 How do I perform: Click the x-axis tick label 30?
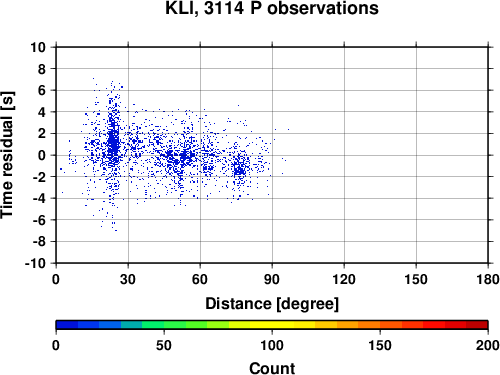[x=128, y=279]
